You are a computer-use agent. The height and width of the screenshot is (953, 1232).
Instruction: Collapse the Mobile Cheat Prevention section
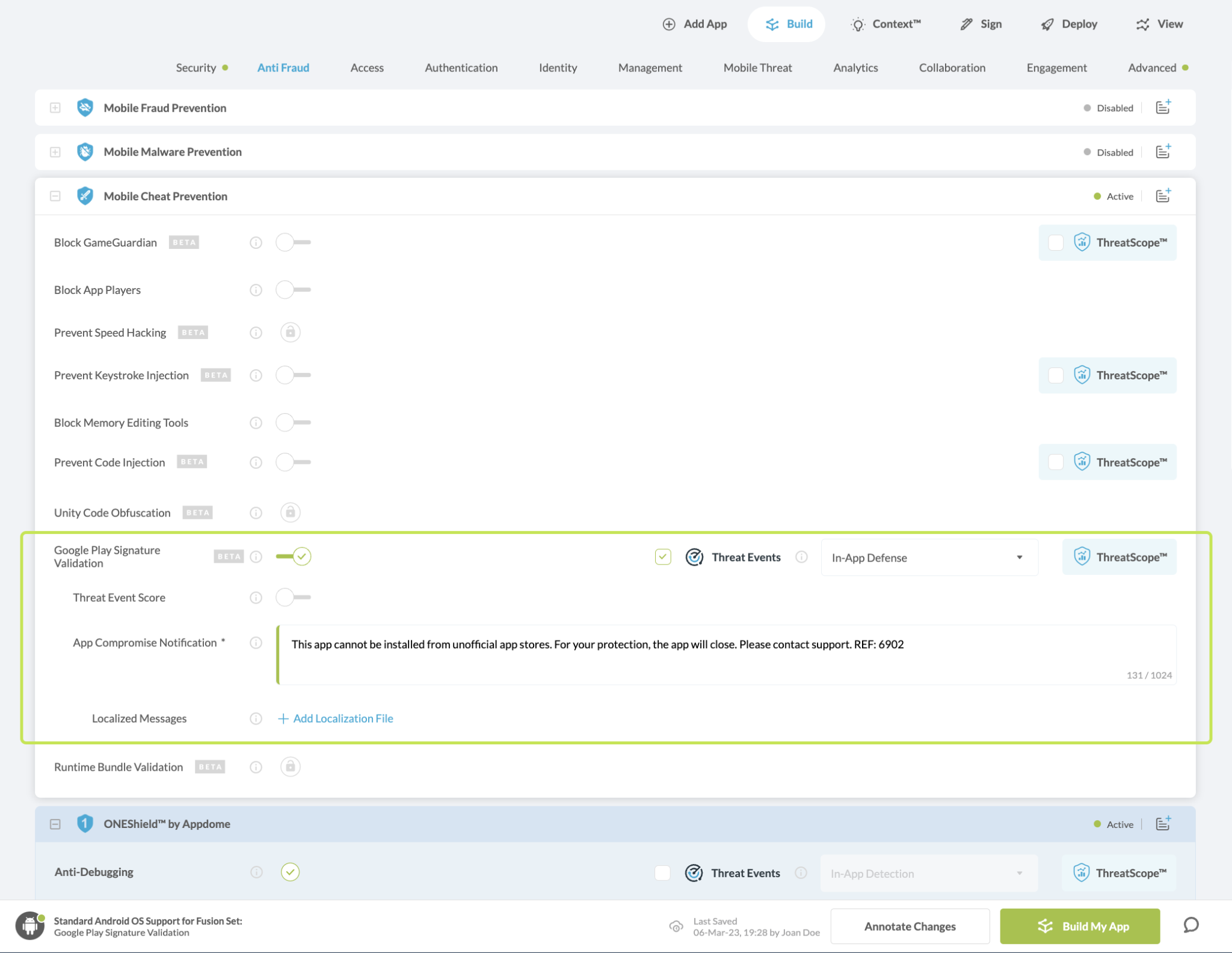point(55,197)
